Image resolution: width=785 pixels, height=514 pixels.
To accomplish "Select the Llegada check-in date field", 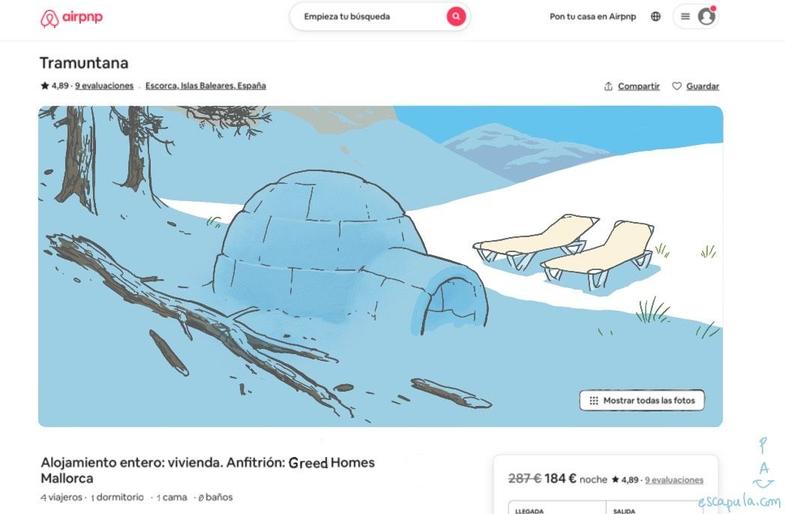I will 557,507.
